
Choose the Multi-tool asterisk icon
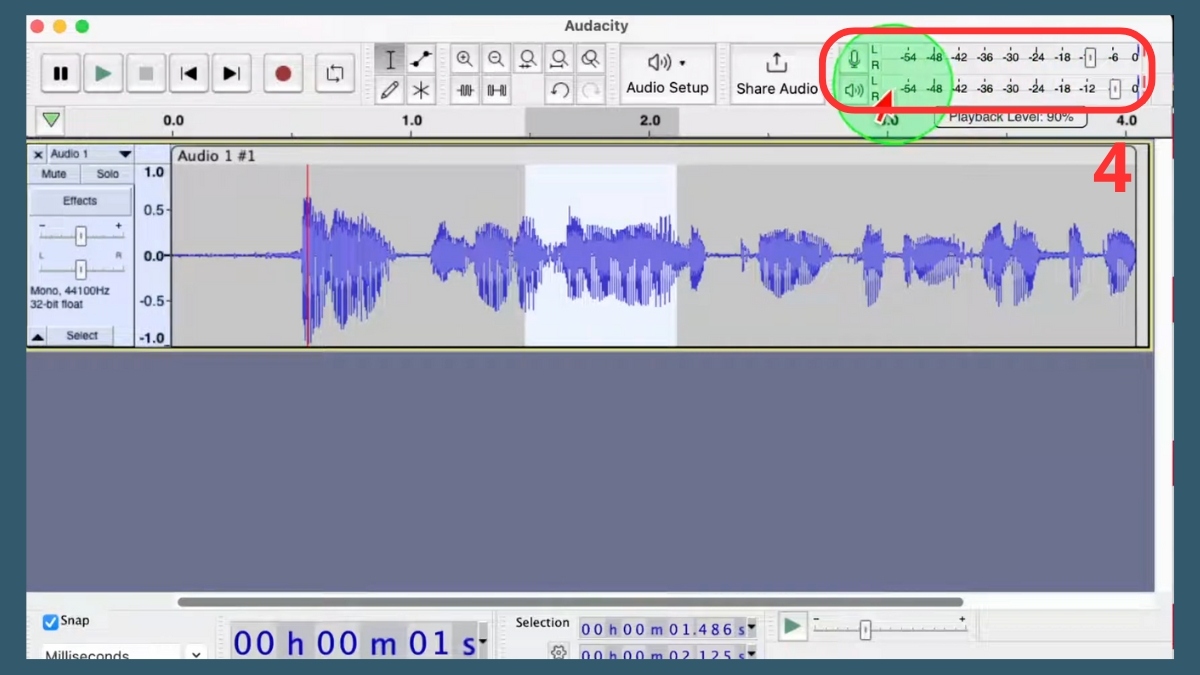pos(421,91)
